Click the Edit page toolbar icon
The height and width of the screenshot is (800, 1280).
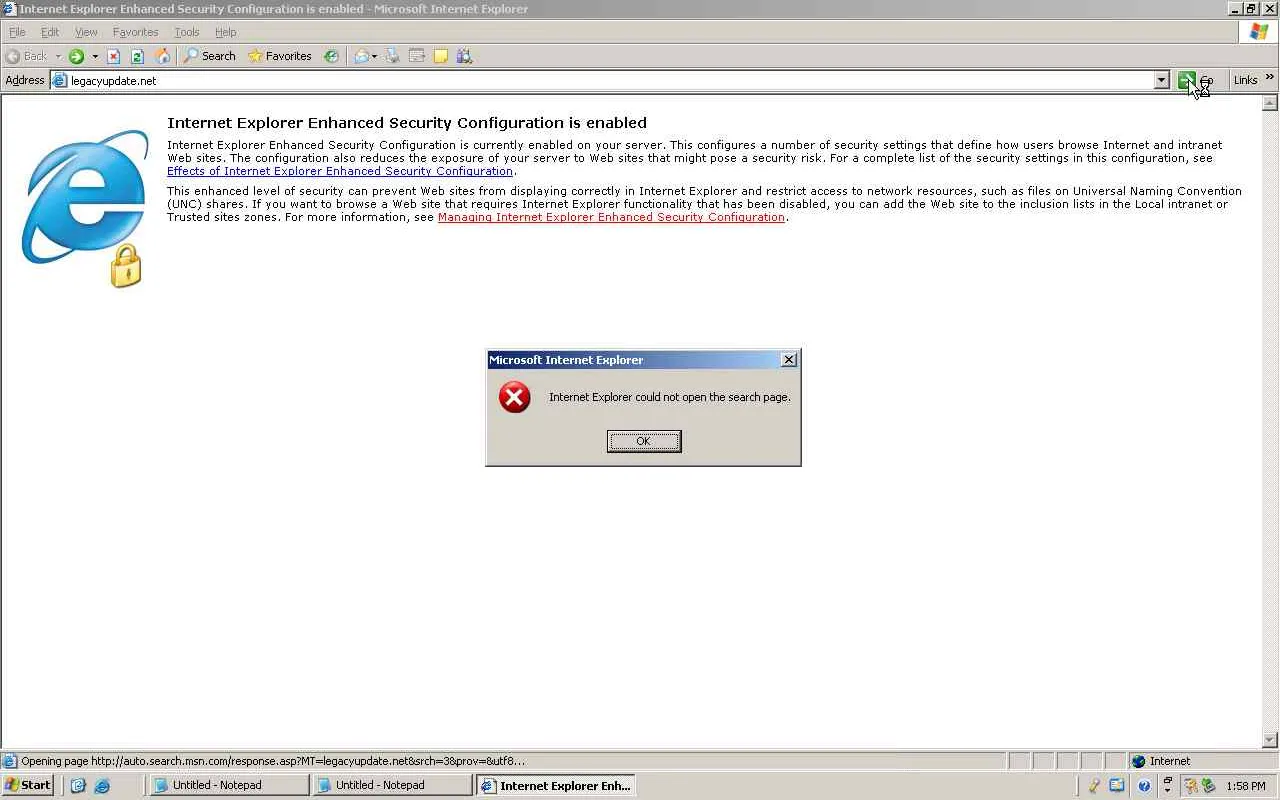417,56
